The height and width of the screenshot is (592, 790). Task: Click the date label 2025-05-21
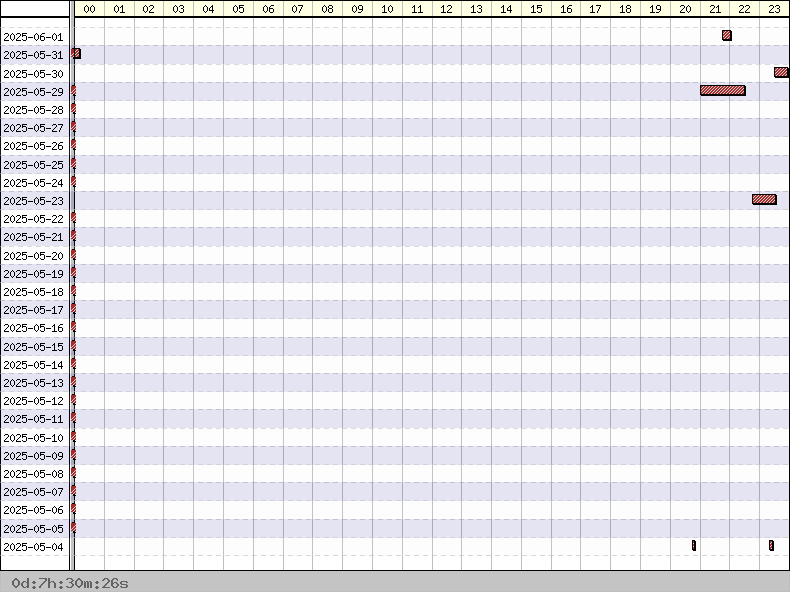33,238
